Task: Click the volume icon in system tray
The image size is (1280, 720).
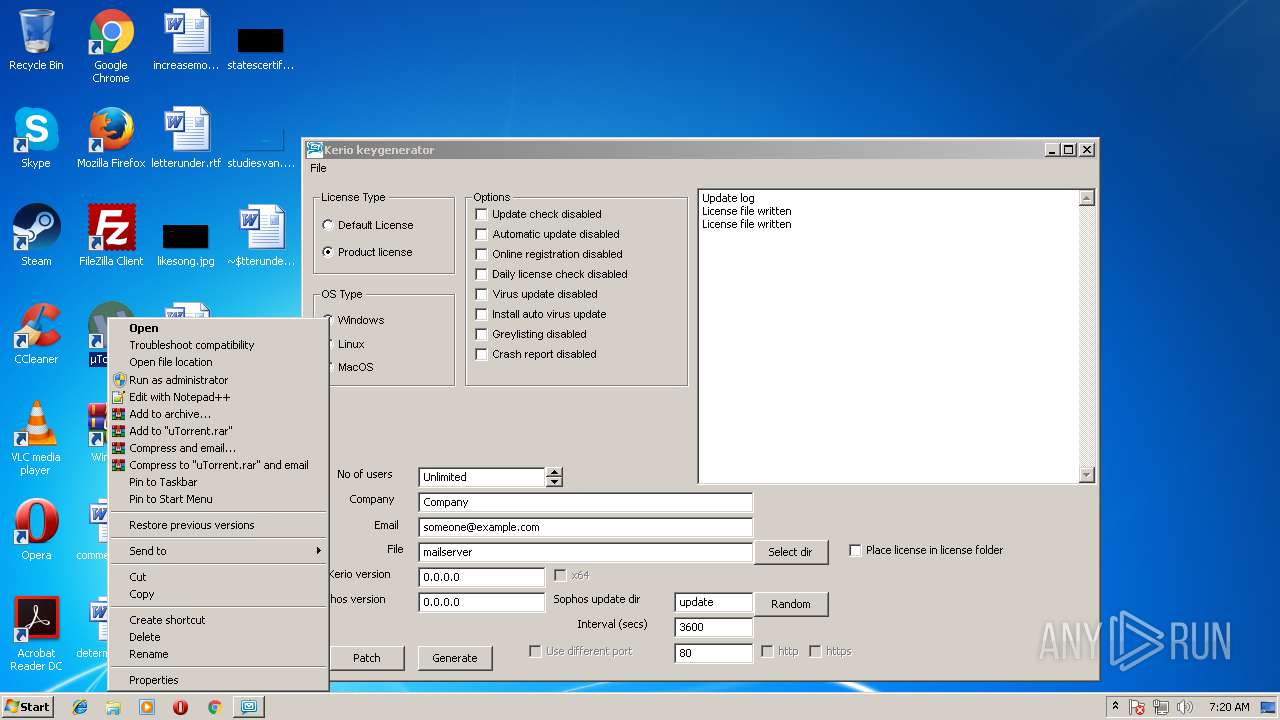Action: pos(1185,707)
